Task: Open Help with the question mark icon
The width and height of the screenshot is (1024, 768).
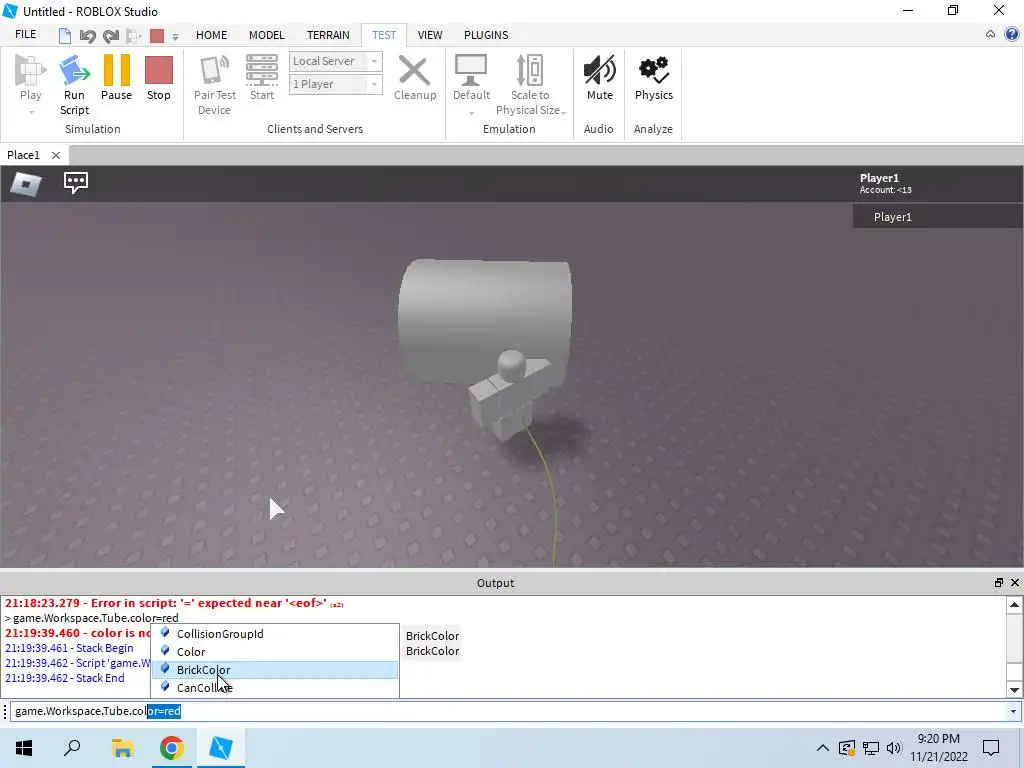Action: 1012,35
